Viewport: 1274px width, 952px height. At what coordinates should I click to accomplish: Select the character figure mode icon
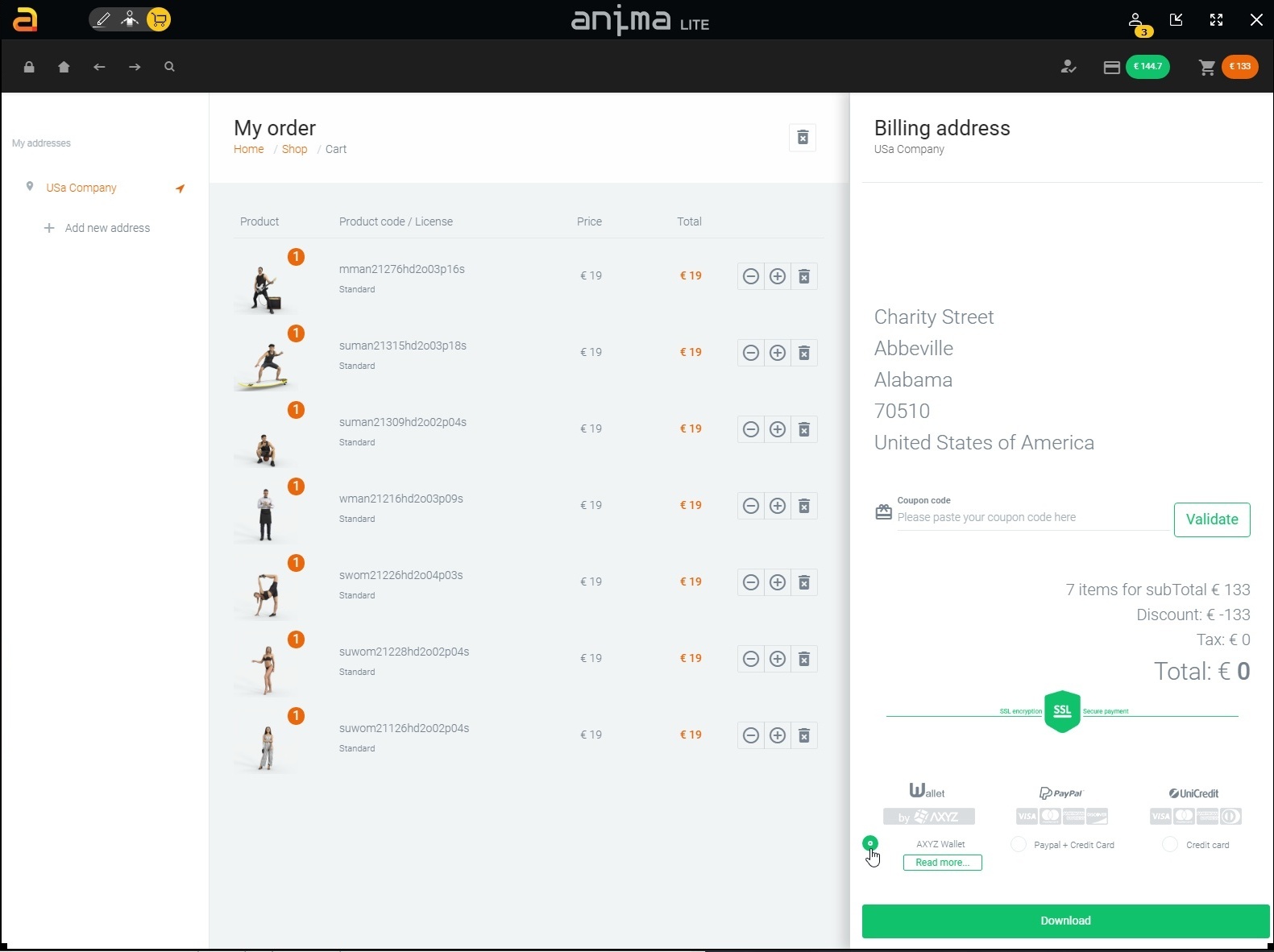coord(130,19)
